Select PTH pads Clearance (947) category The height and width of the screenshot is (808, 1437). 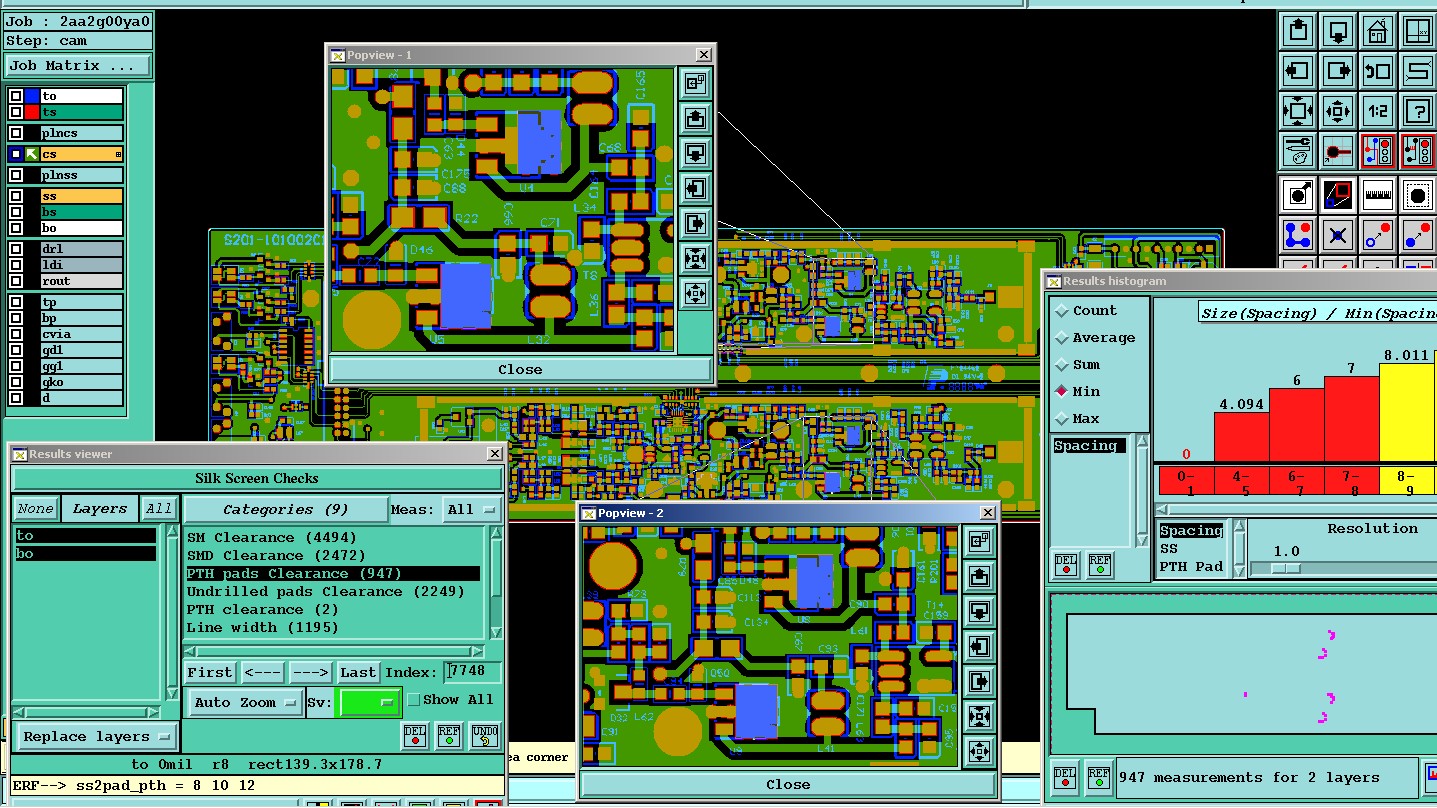click(x=333, y=574)
